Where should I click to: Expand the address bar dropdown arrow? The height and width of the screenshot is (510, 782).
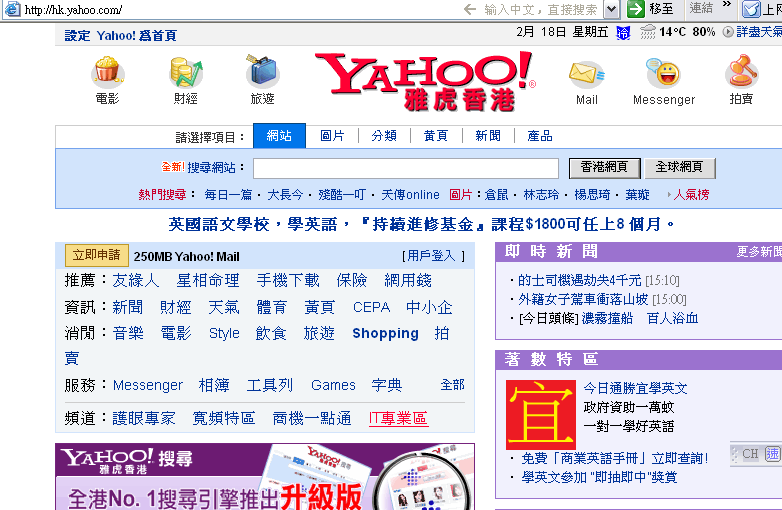(611, 9)
